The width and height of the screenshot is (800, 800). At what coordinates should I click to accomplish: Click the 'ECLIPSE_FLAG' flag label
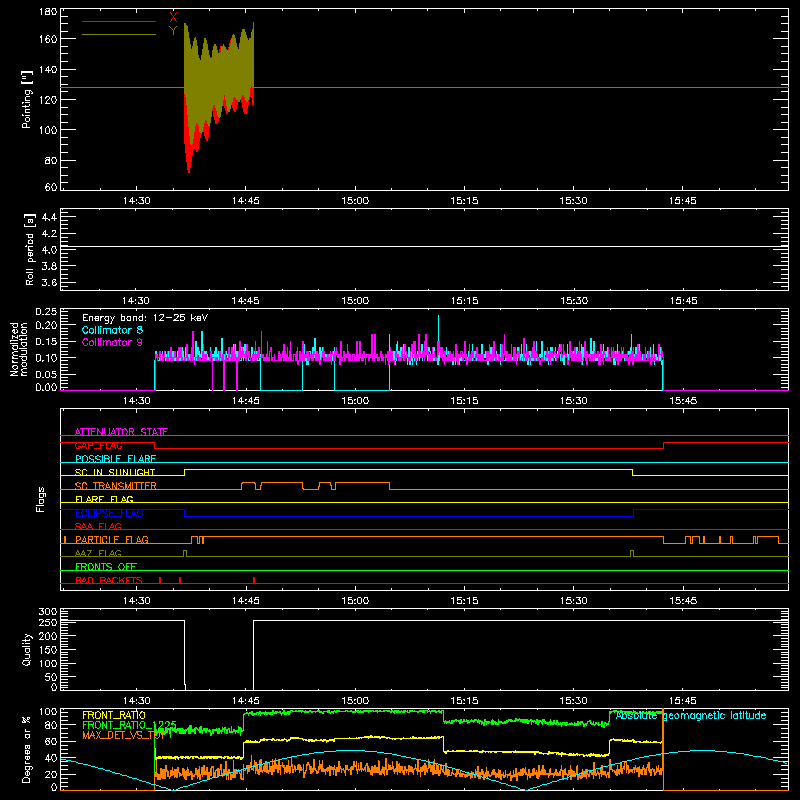(109, 513)
